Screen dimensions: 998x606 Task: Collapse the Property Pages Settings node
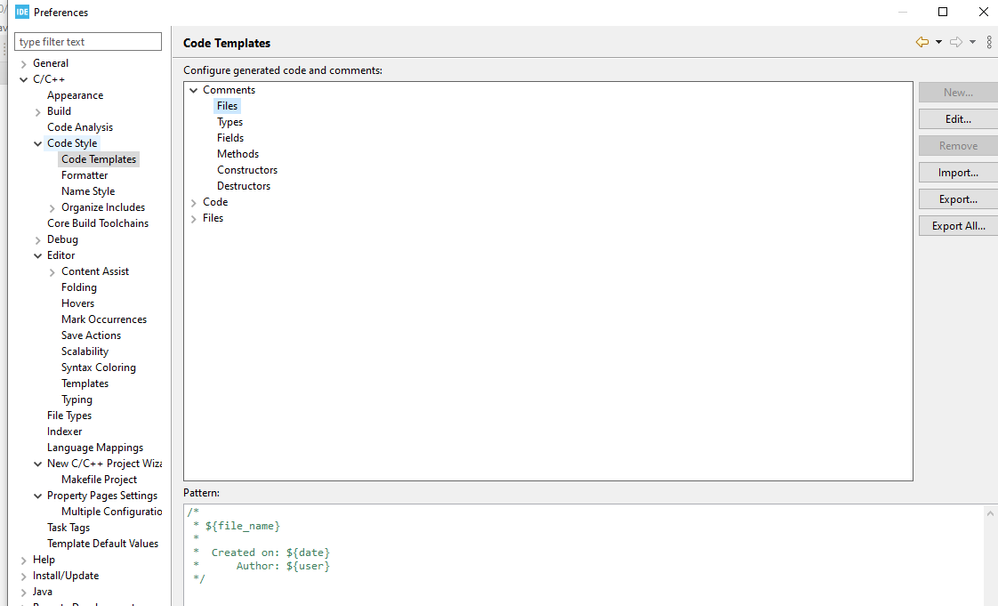(x=38, y=496)
